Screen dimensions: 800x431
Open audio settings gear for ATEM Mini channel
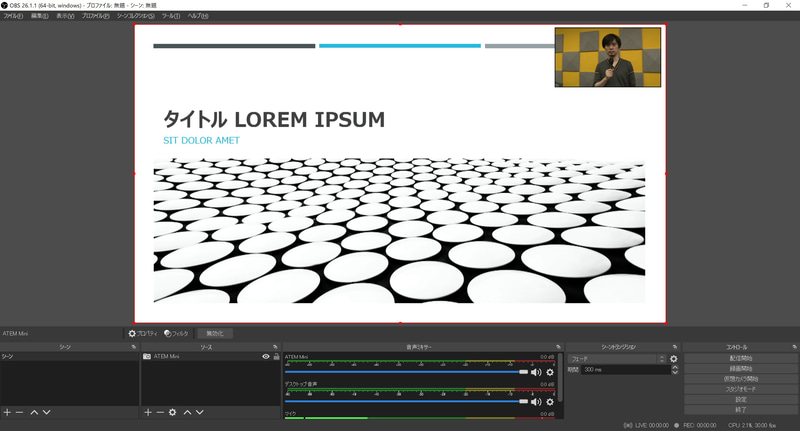[x=550, y=372]
